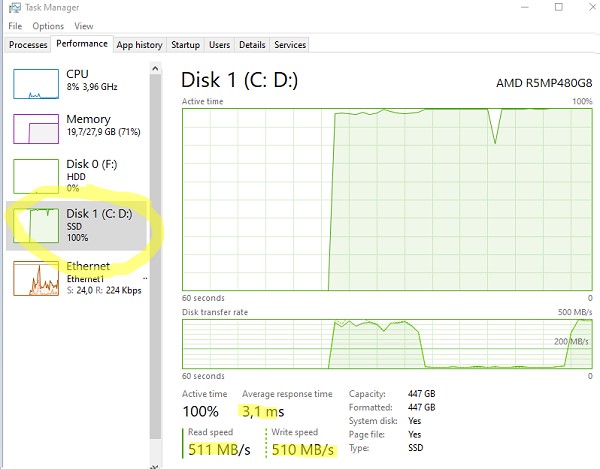
Task: Select the CPU mini graph thumbnail
Action: [34, 83]
